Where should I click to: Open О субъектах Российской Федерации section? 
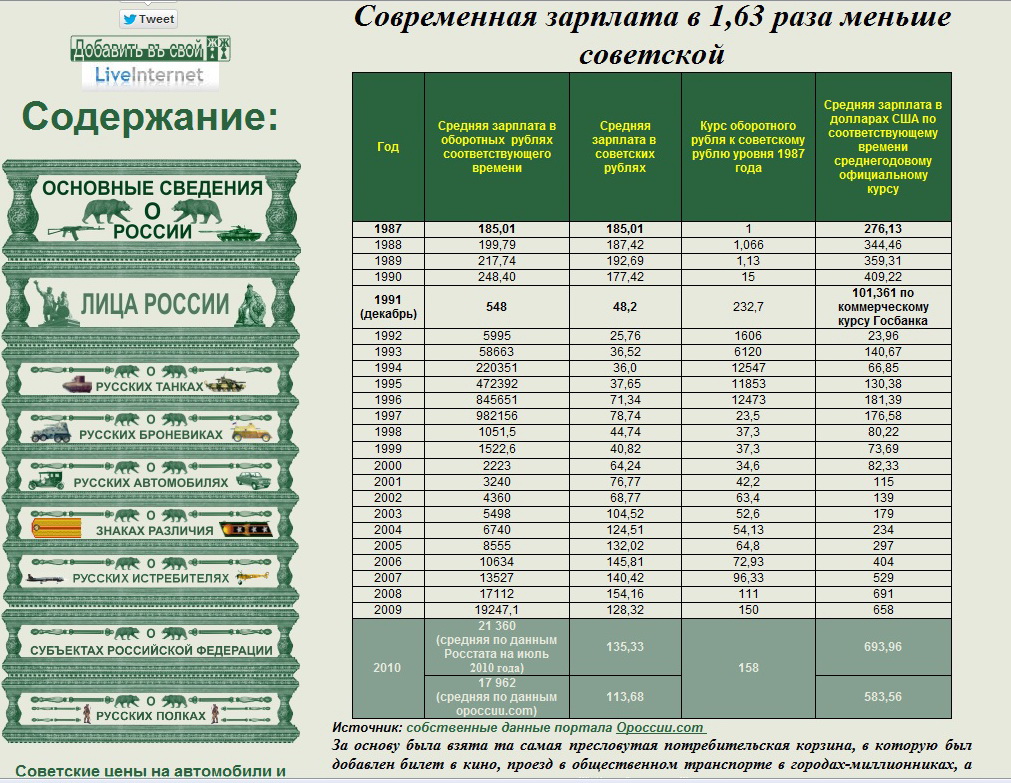tap(152, 642)
